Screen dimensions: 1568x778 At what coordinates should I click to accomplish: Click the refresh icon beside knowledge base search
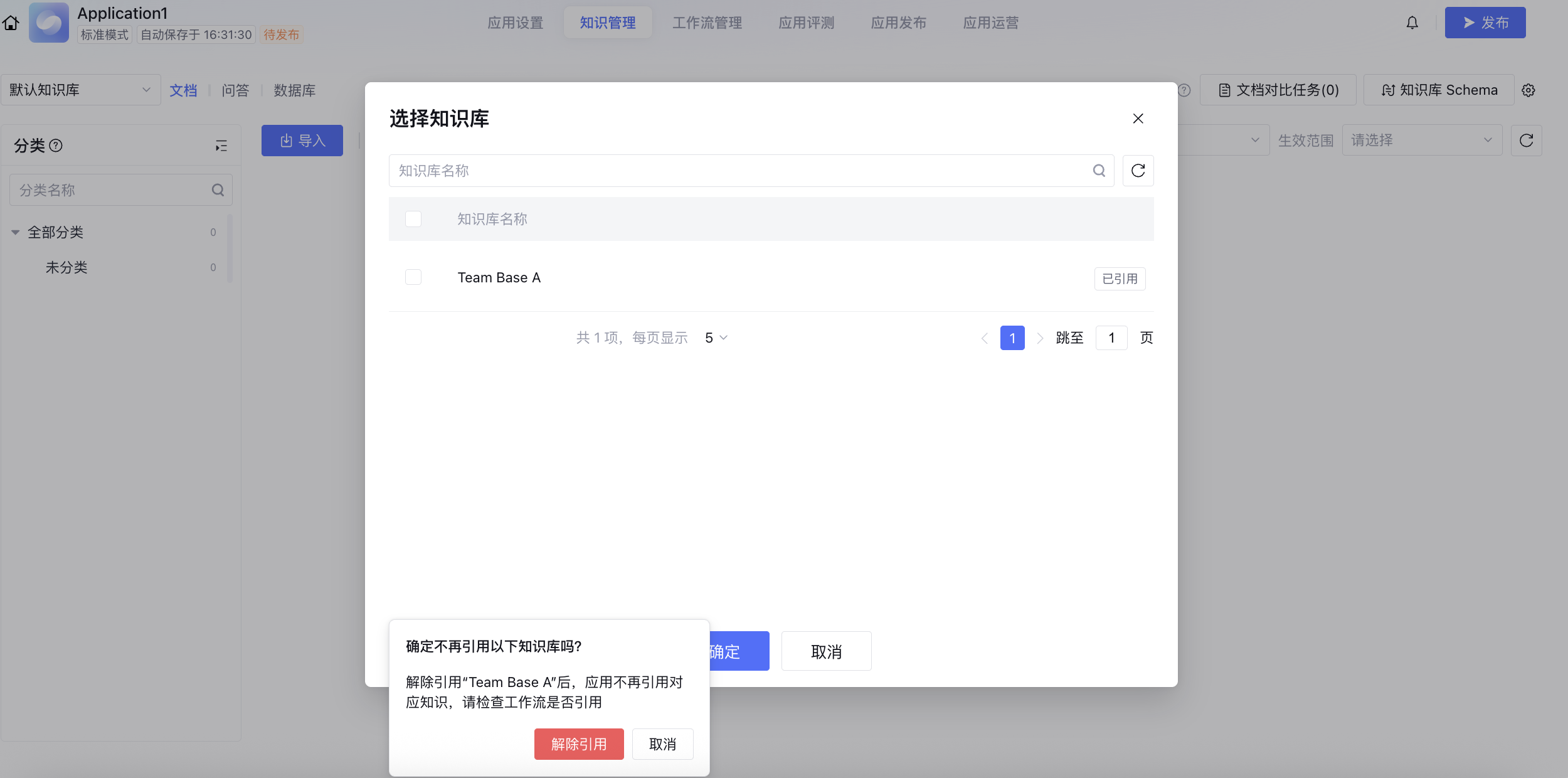pyautogui.click(x=1138, y=171)
